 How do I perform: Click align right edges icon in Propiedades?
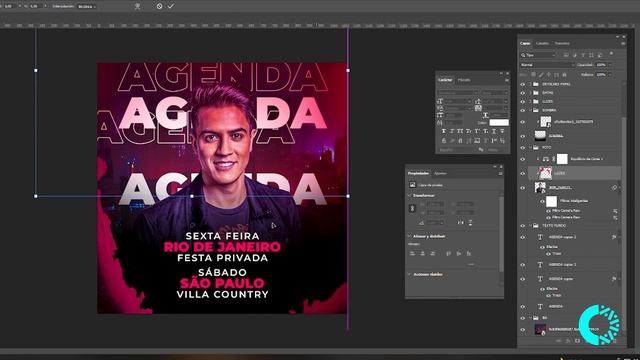433,253
